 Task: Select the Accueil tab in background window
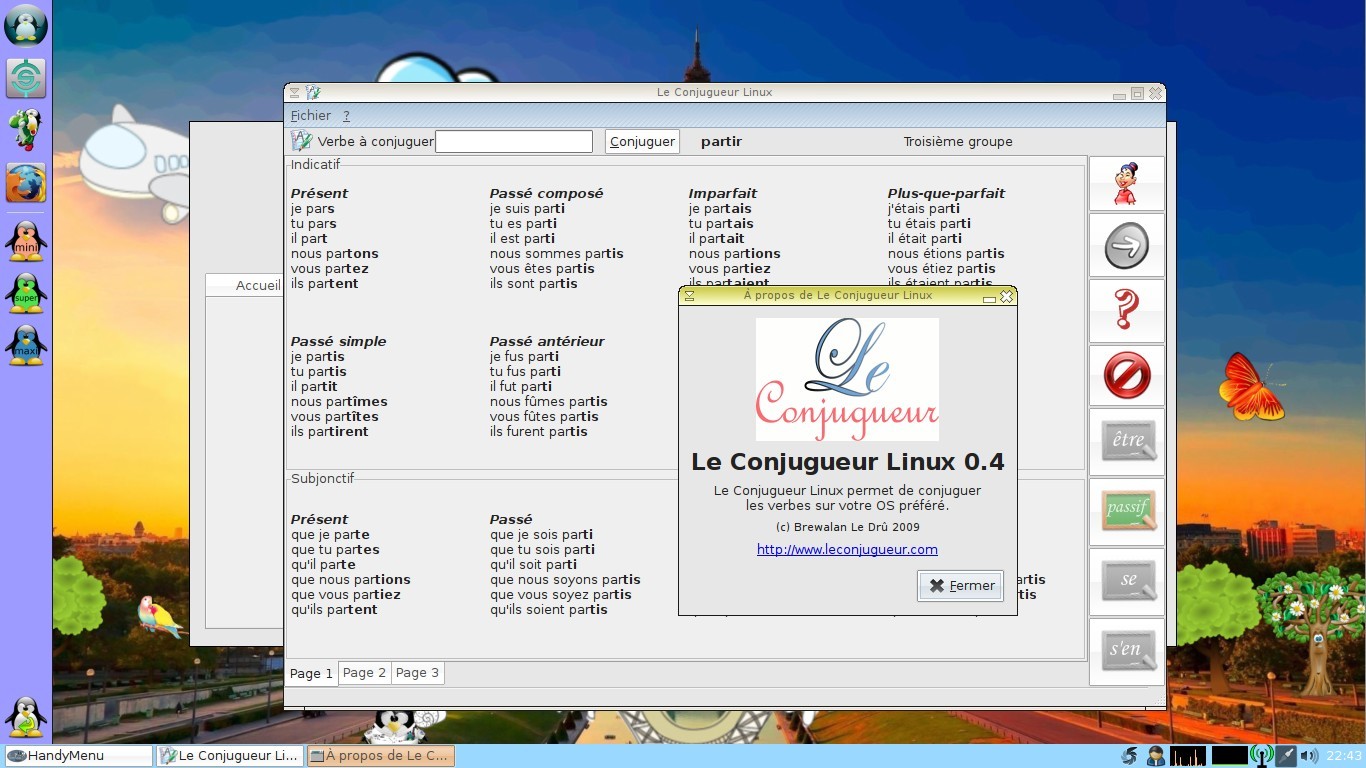coord(257,285)
